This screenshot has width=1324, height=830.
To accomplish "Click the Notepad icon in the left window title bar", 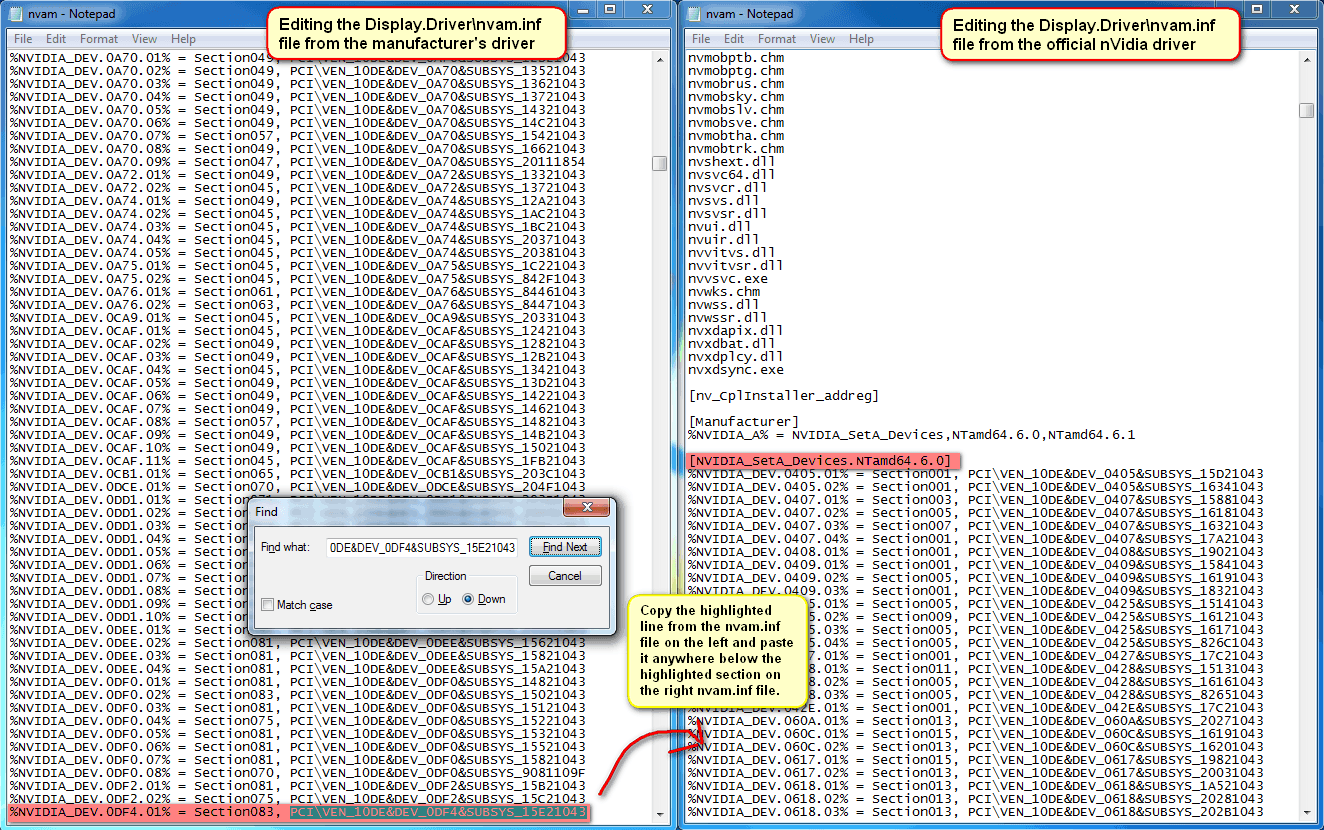I will click(x=20, y=14).
